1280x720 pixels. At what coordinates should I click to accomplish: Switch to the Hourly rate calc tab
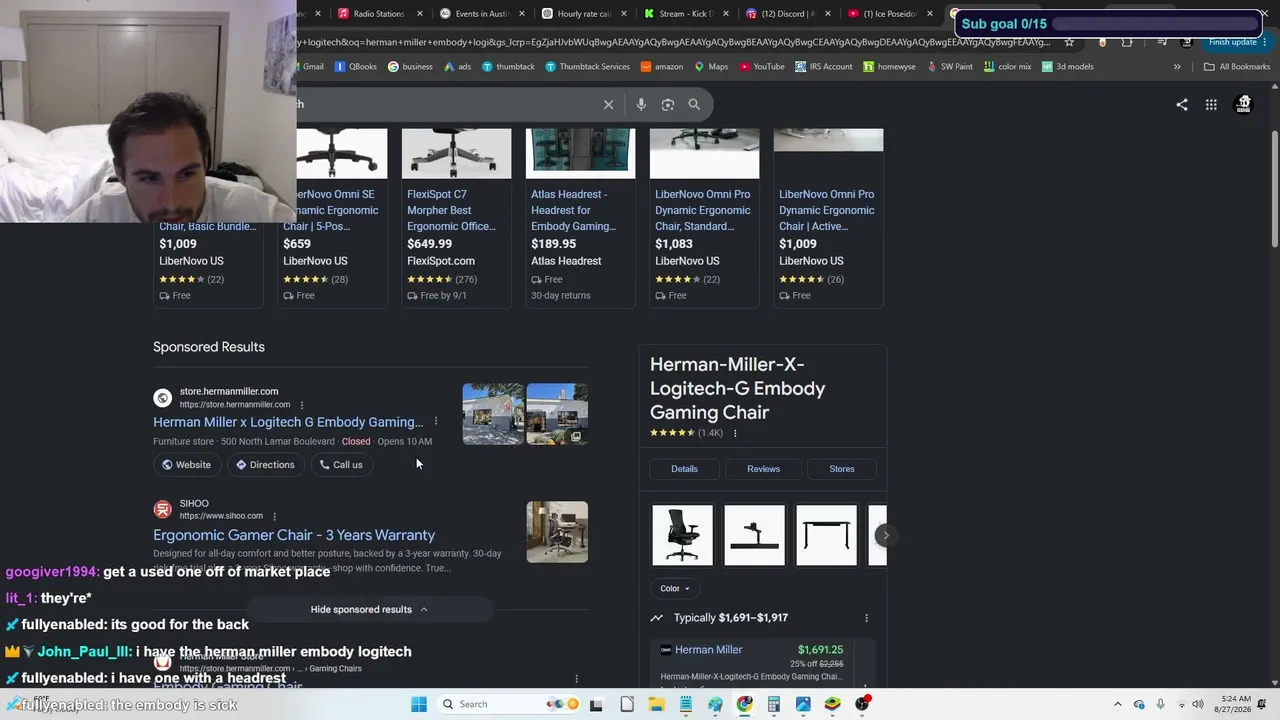(585, 14)
